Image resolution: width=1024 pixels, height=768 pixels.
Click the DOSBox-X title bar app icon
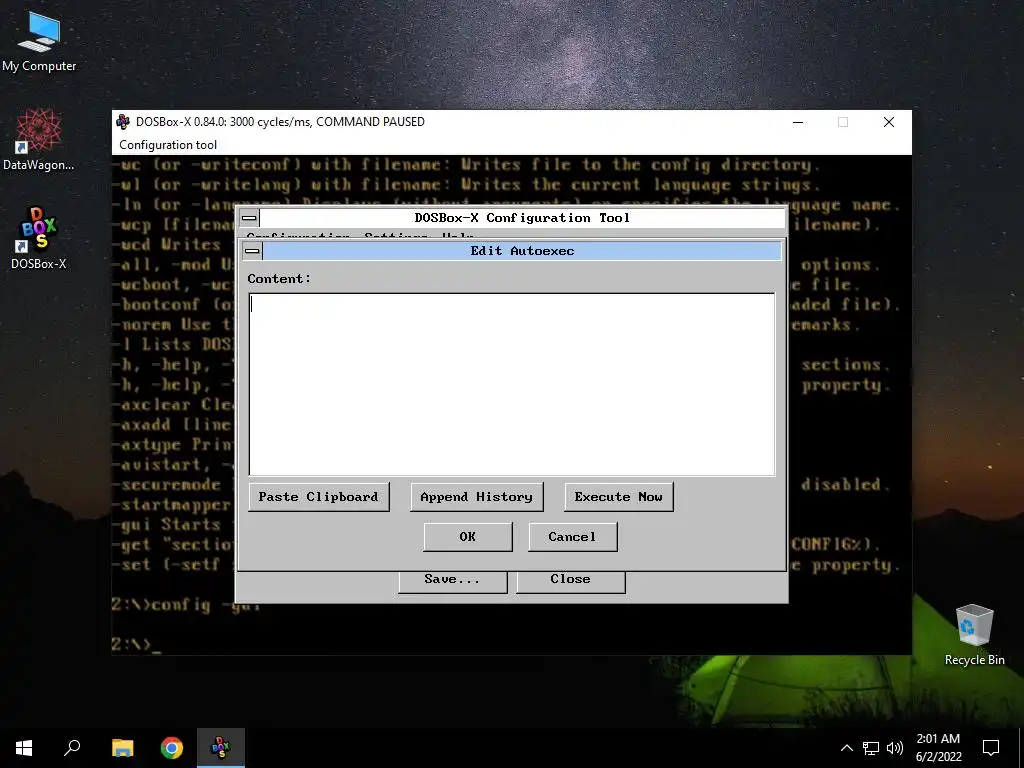pos(123,121)
